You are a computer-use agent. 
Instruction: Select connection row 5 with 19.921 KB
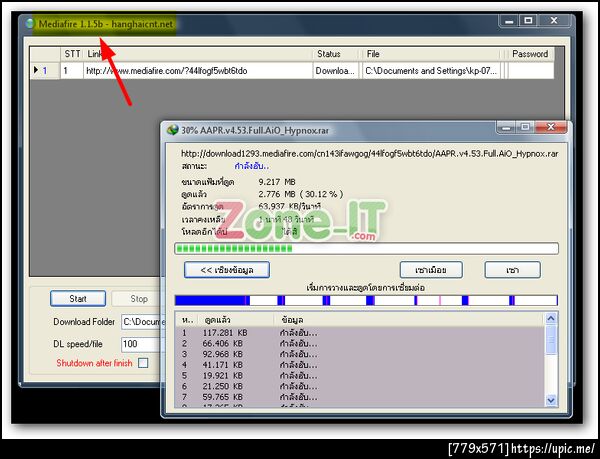pos(360,376)
